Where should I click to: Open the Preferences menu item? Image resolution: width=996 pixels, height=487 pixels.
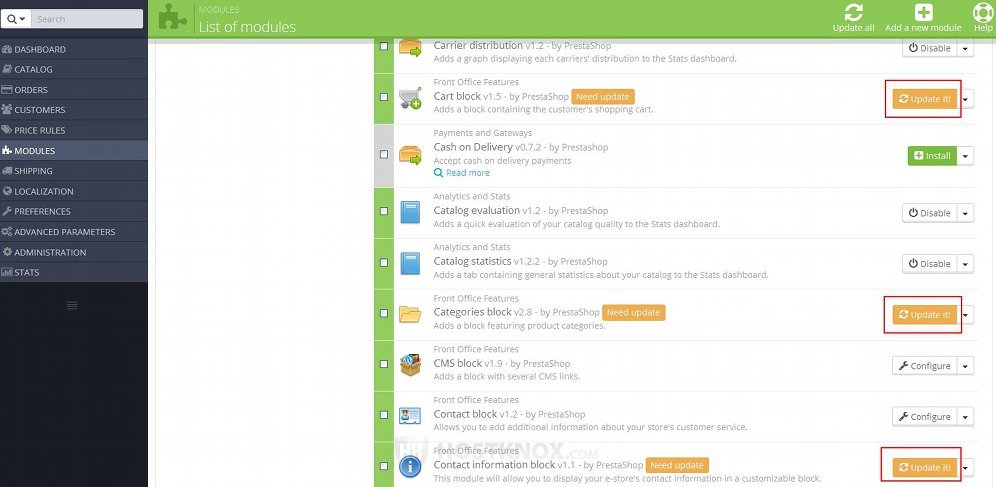(74, 211)
